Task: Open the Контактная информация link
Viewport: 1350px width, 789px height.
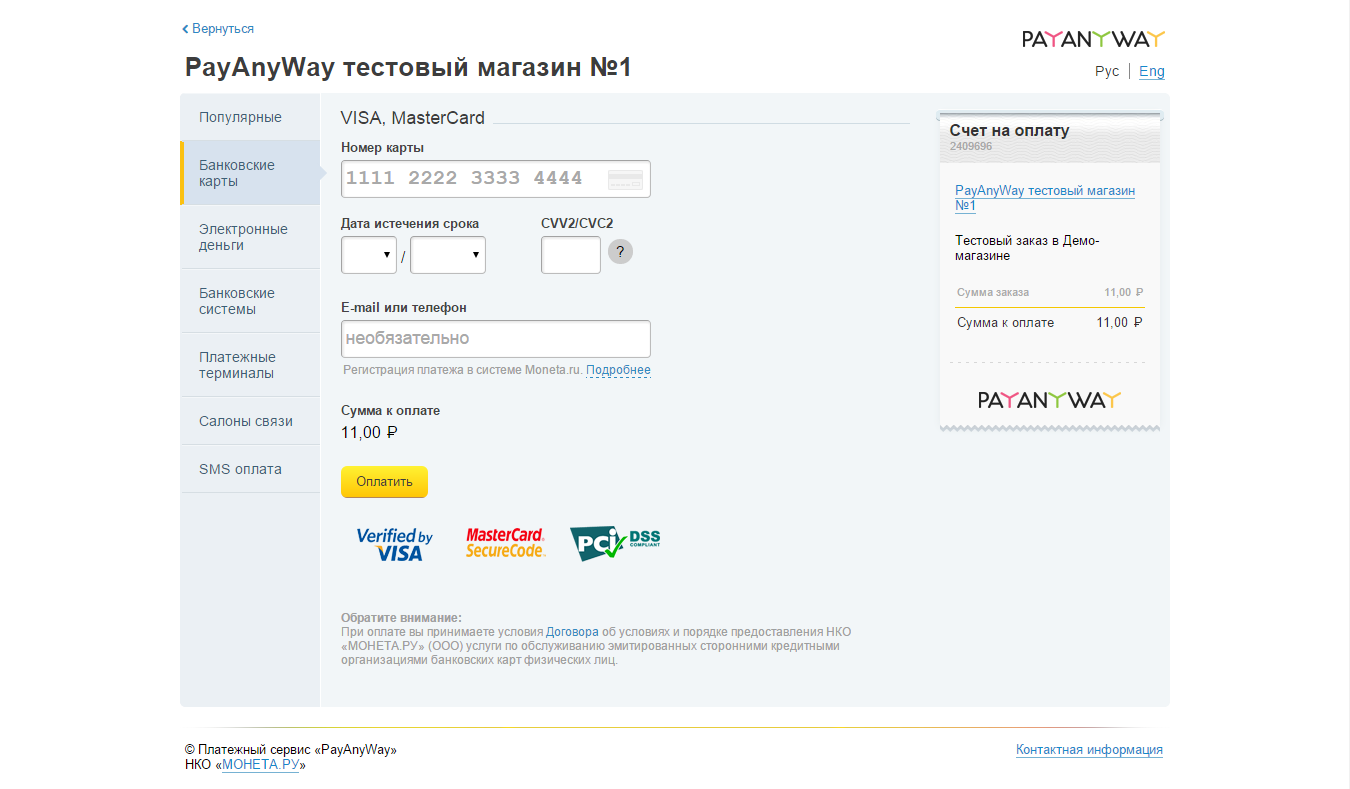Action: 1089,749
